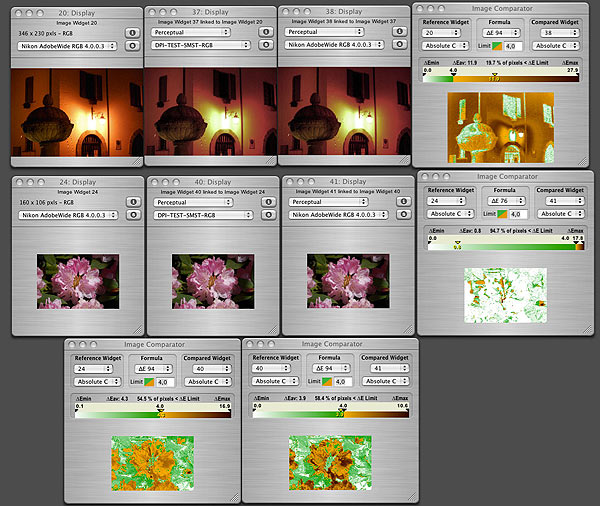The height and width of the screenshot is (506, 600).
Task: Click '19.7 % of pixels < ΔE Limit' text
Action: point(517,62)
